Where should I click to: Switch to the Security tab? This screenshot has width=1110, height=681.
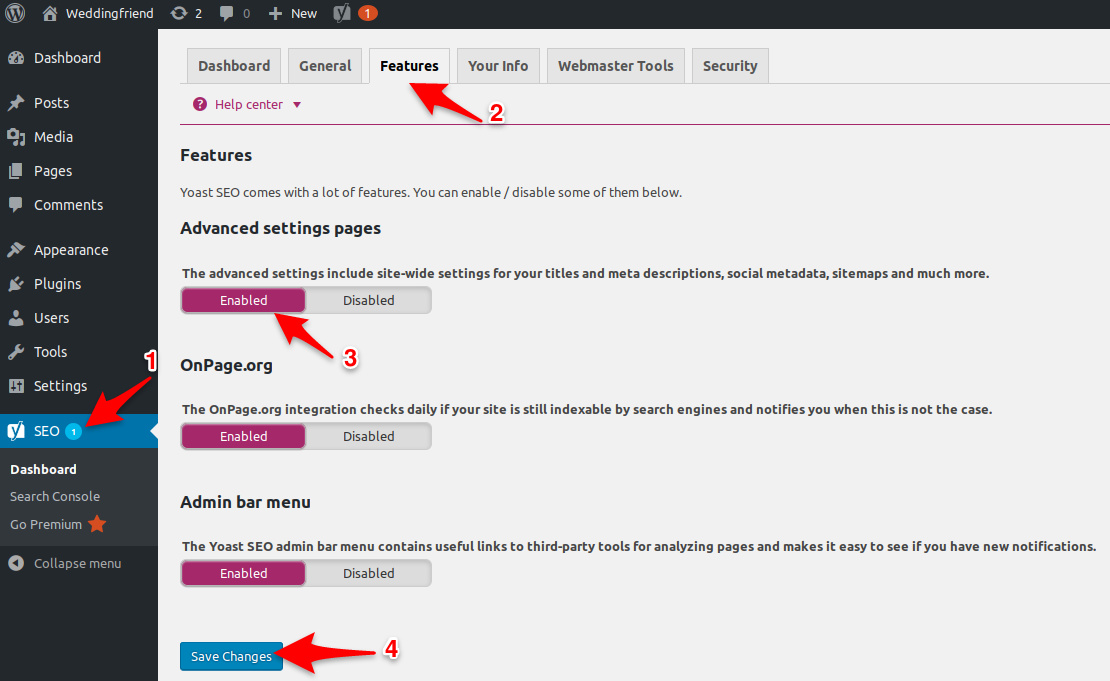coord(730,66)
